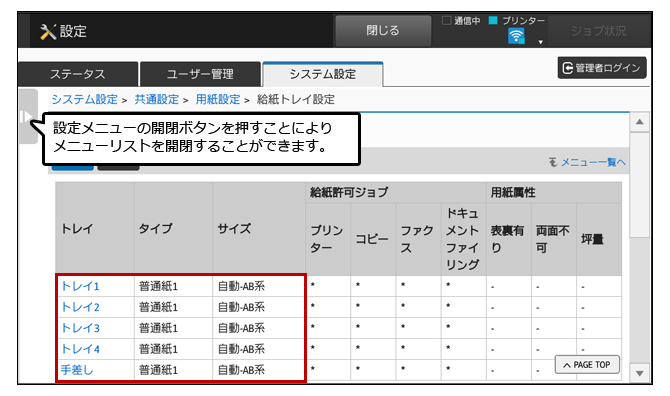Click the PAGE TOP button

(587, 365)
